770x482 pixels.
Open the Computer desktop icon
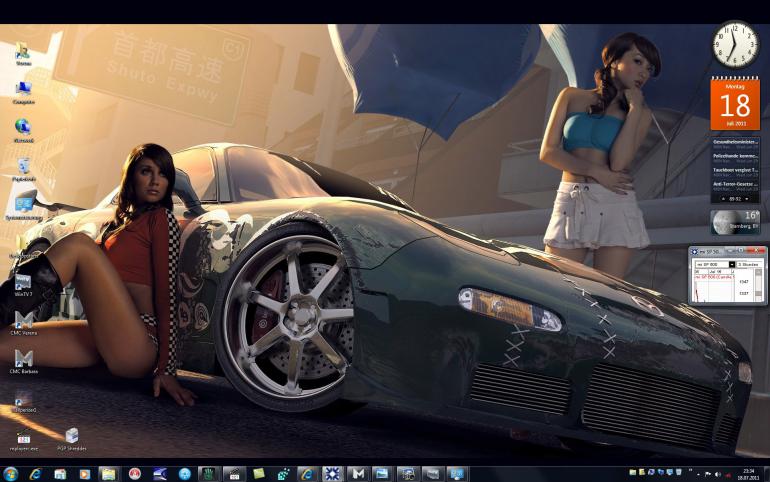23,90
